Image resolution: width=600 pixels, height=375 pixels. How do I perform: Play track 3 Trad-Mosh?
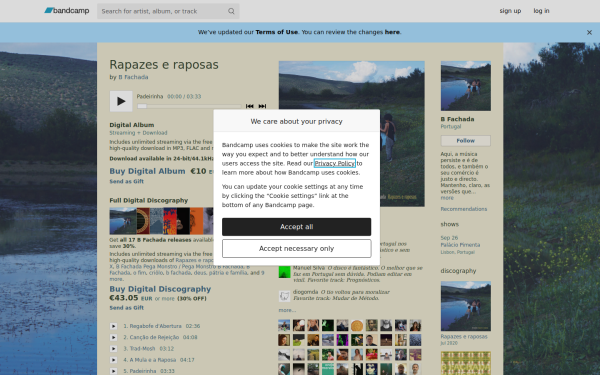click(x=113, y=349)
